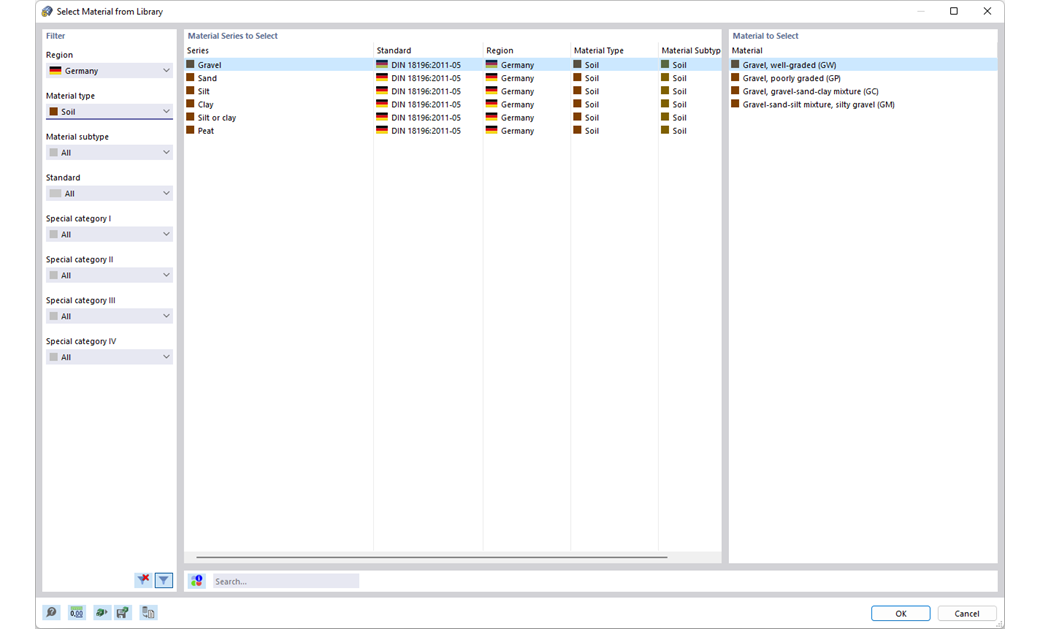The height and width of the screenshot is (629, 1040).
Task: Choose Gravel, gravel-sand-clay mixture (GC)
Action: pyautogui.click(x=864, y=92)
